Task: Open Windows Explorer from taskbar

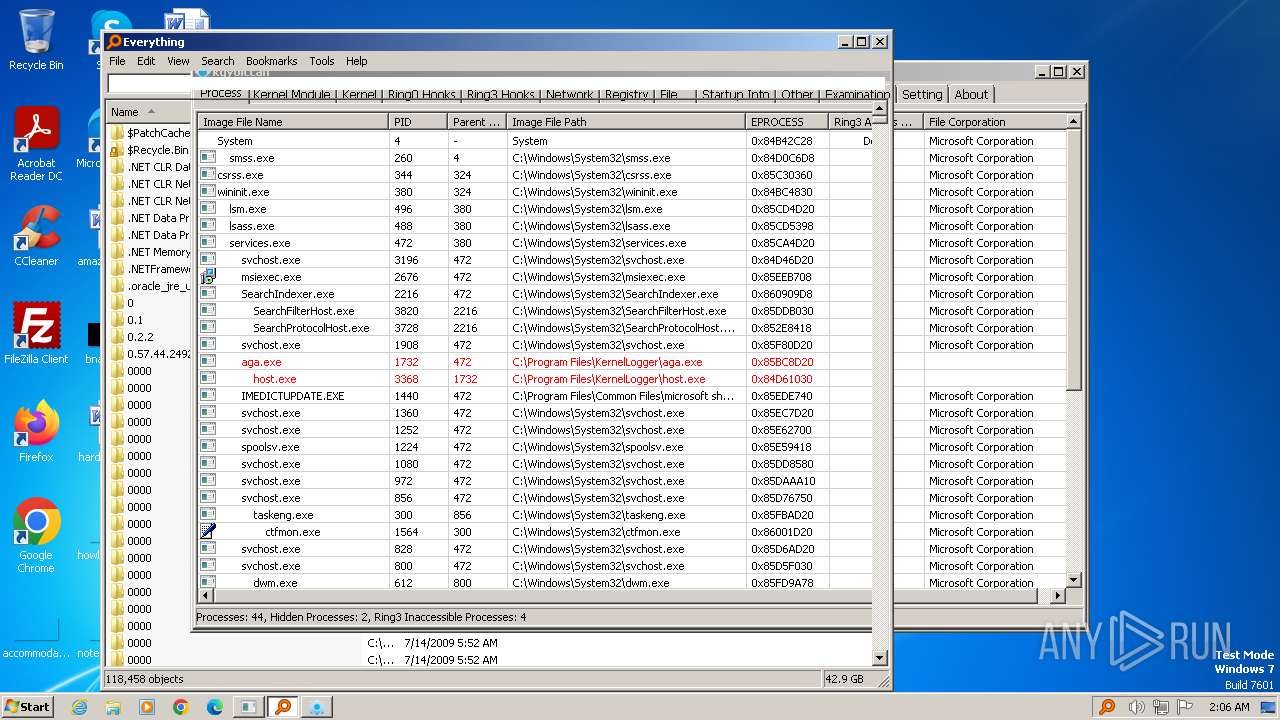Action: (x=113, y=707)
